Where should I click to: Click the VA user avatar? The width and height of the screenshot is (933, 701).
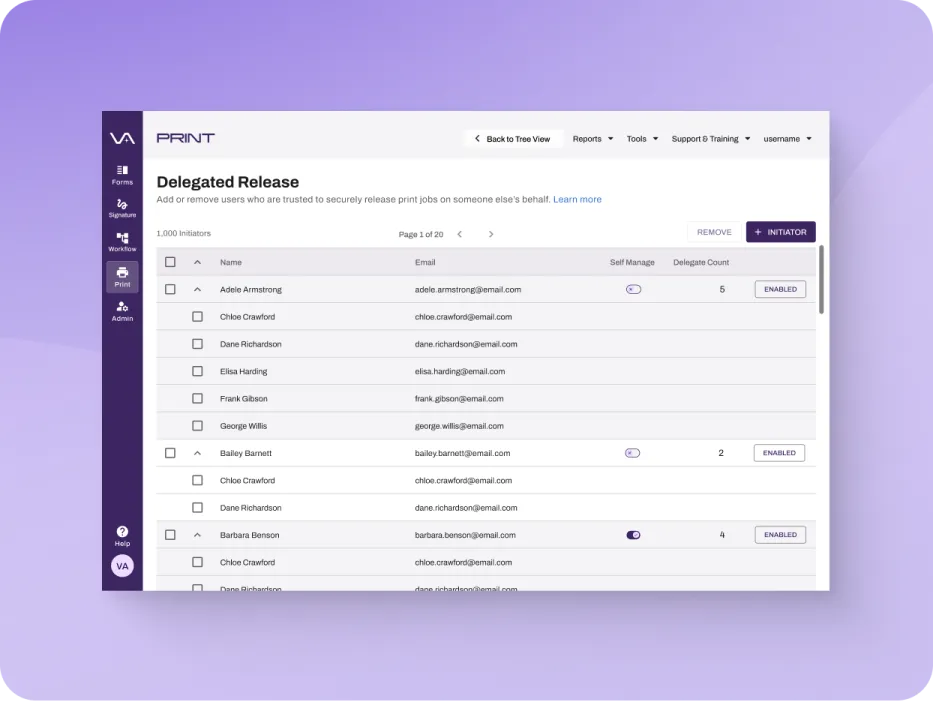coord(122,566)
